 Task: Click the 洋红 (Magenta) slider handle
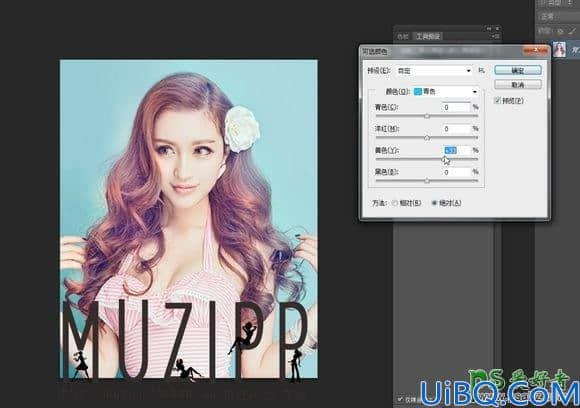point(427,138)
